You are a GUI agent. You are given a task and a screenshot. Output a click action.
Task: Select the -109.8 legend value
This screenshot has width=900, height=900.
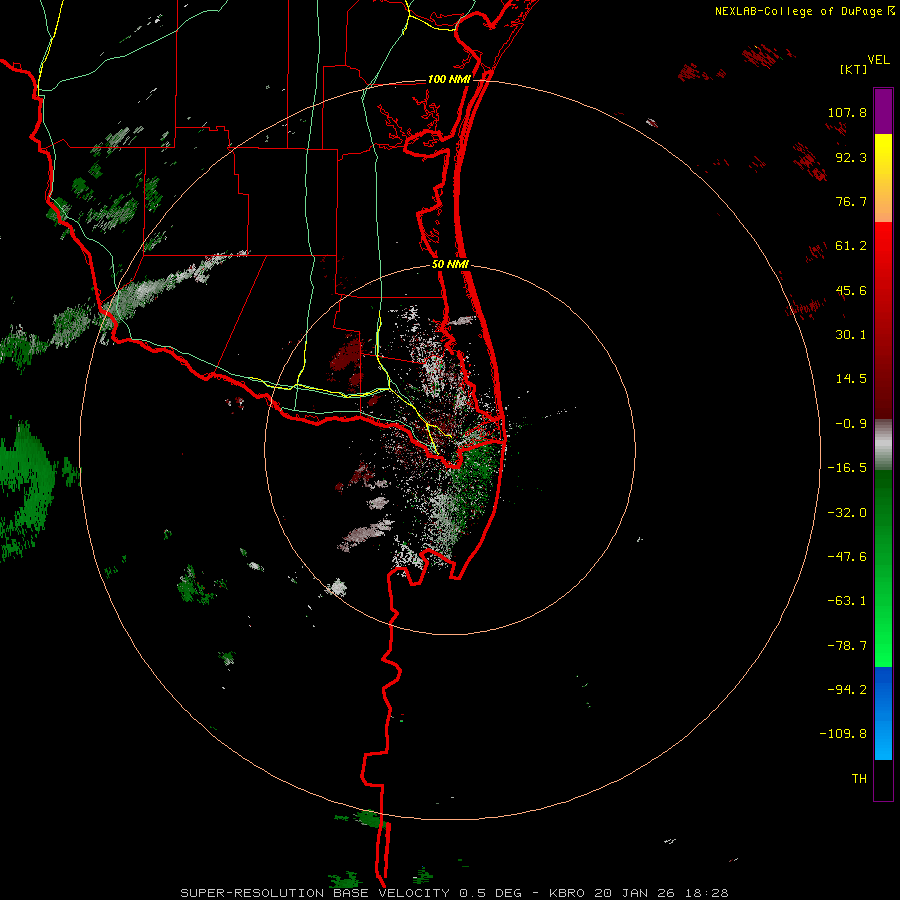843,734
